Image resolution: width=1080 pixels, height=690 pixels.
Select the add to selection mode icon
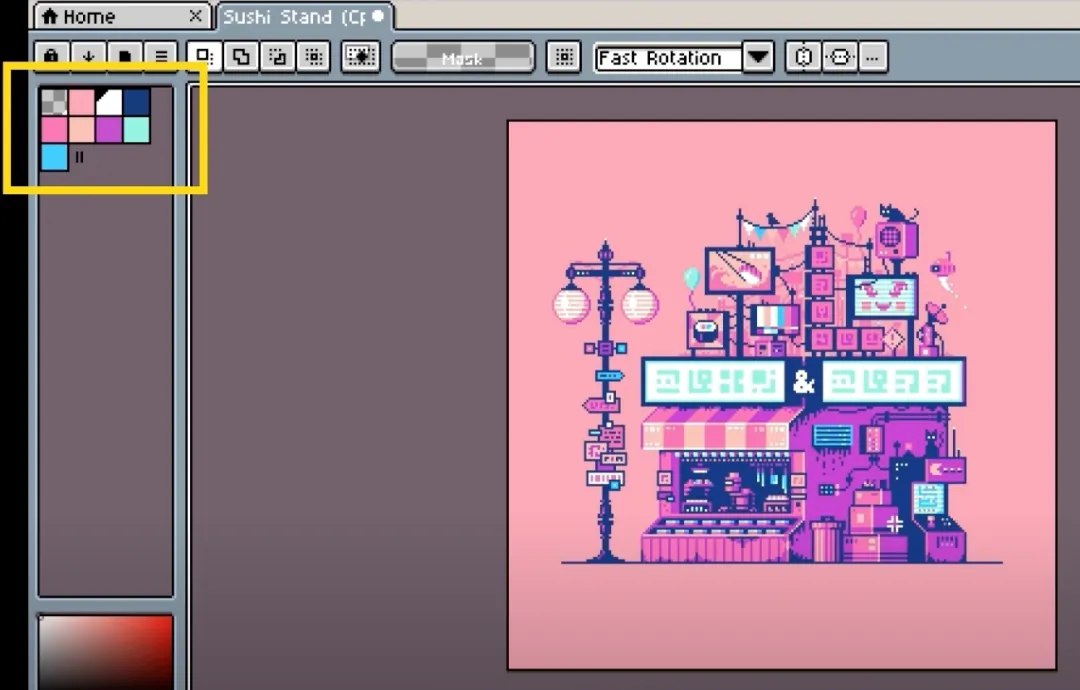coord(241,56)
